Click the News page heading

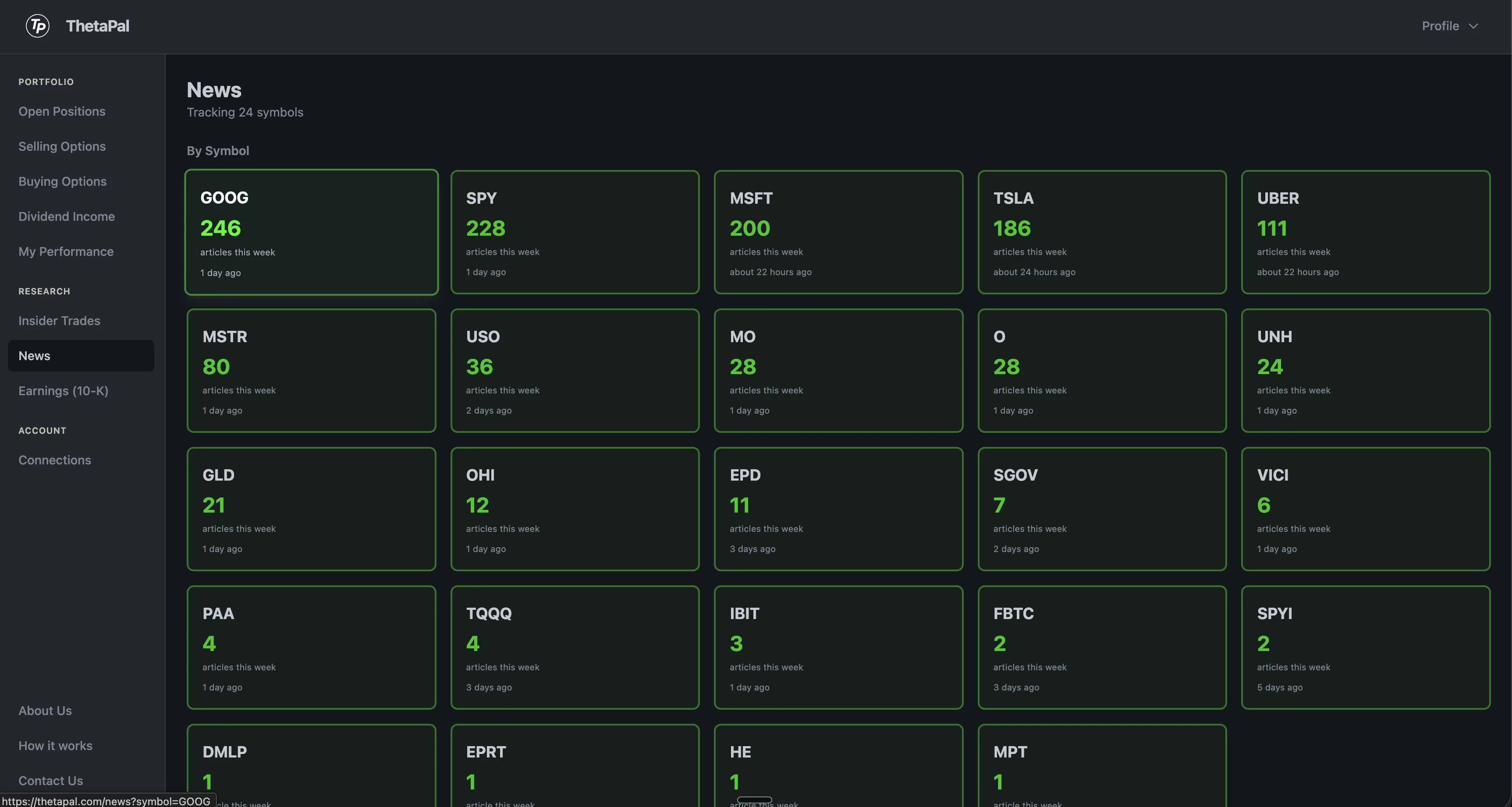tap(214, 90)
